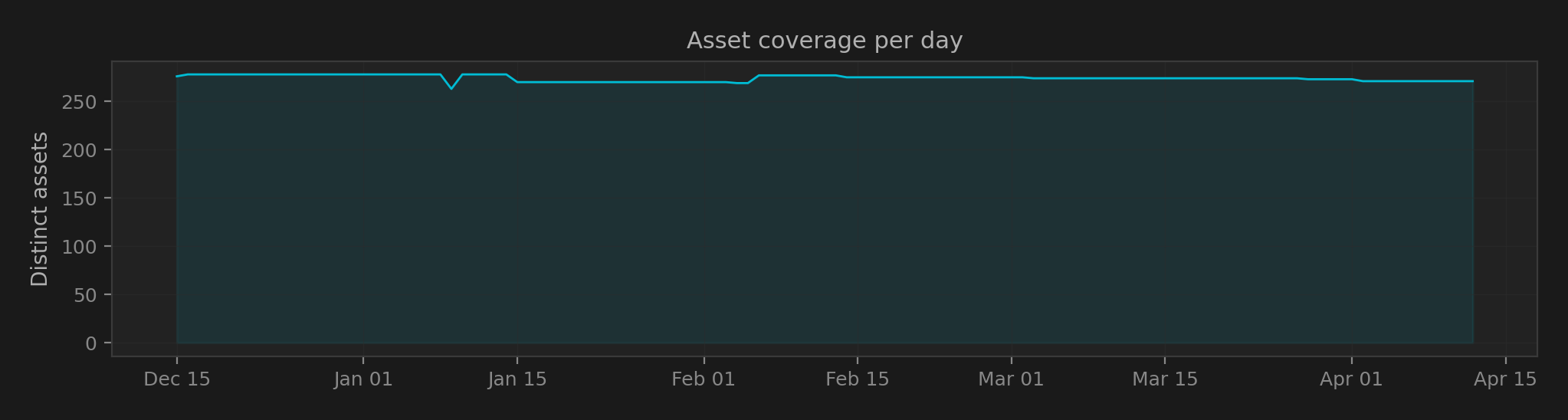
Task: Click the 0 y-axis tick label
Action: point(91,343)
